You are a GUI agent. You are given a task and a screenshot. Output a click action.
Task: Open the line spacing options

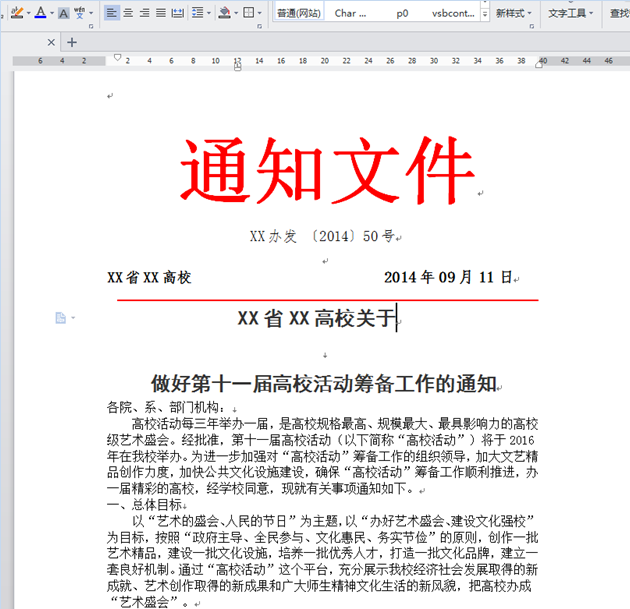click(x=198, y=13)
